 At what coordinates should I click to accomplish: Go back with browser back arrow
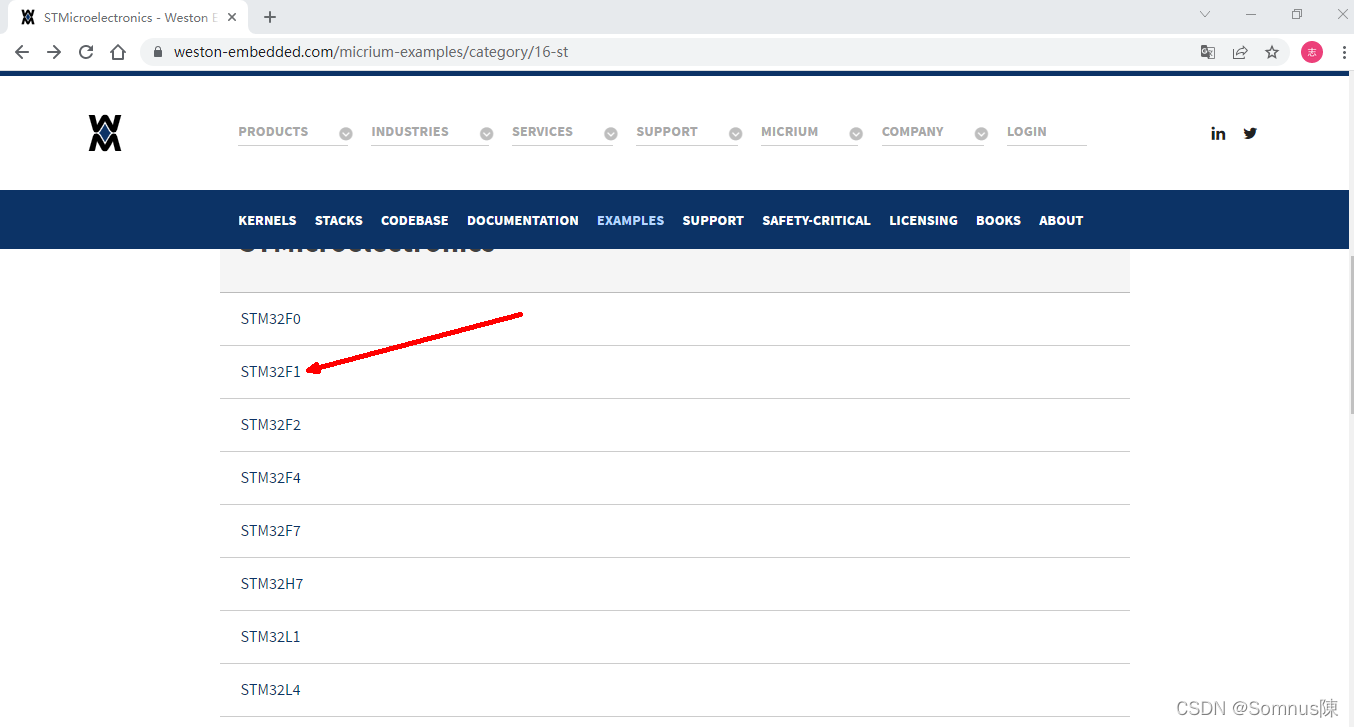coord(22,52)
